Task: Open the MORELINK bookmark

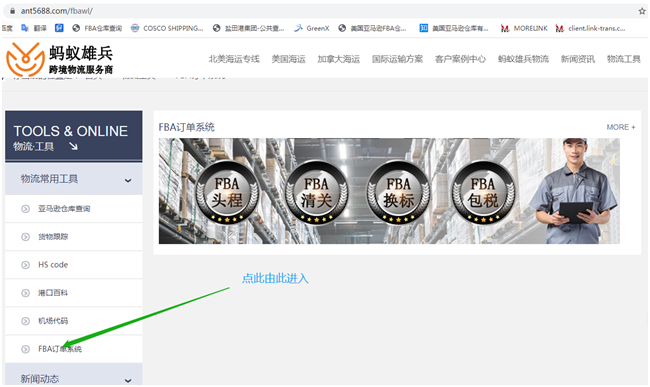Action: point(524,28)
